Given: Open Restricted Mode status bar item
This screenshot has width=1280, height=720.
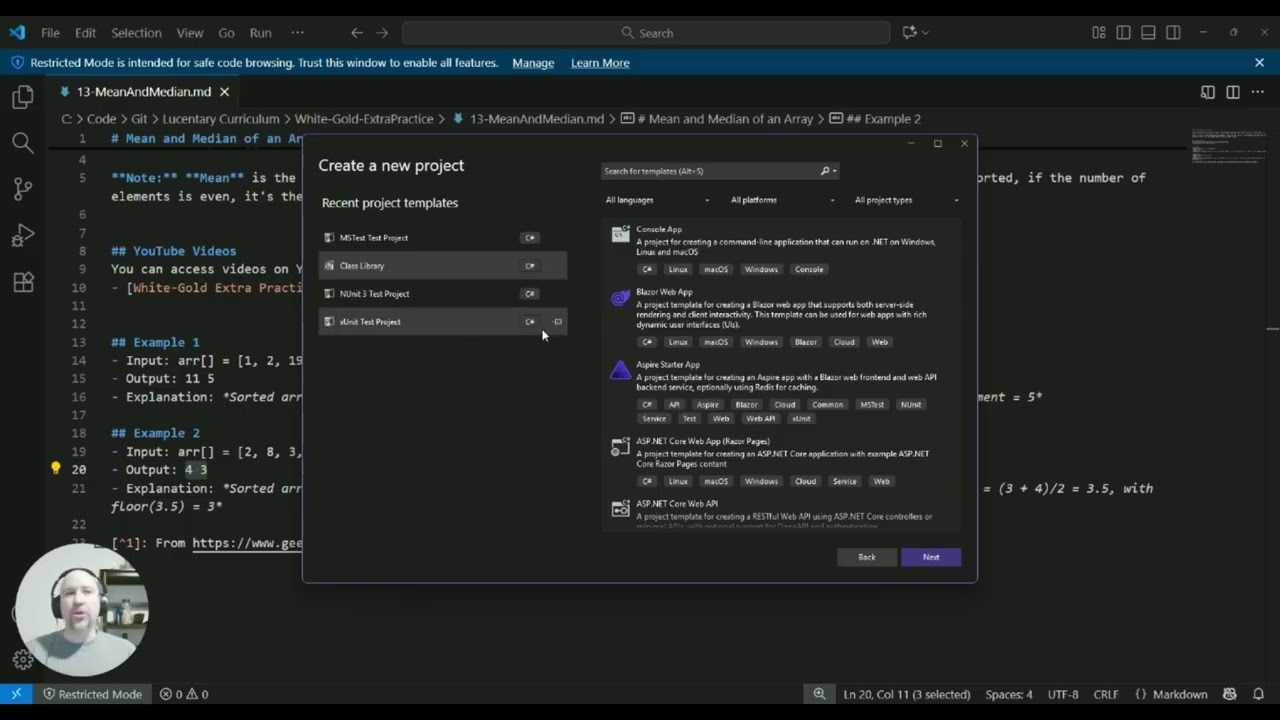Looking at the screenshot, I should point(91,694).
